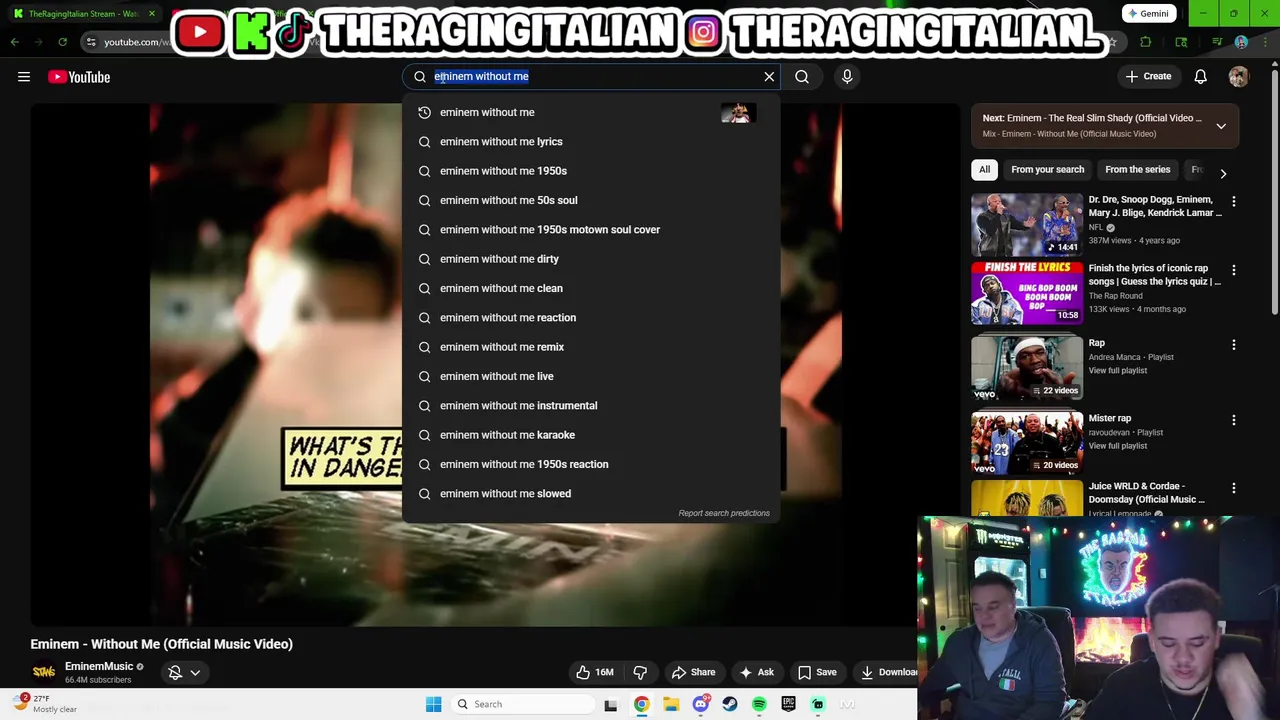
Task: Clear the search box with the X
Action: [769, 76]
